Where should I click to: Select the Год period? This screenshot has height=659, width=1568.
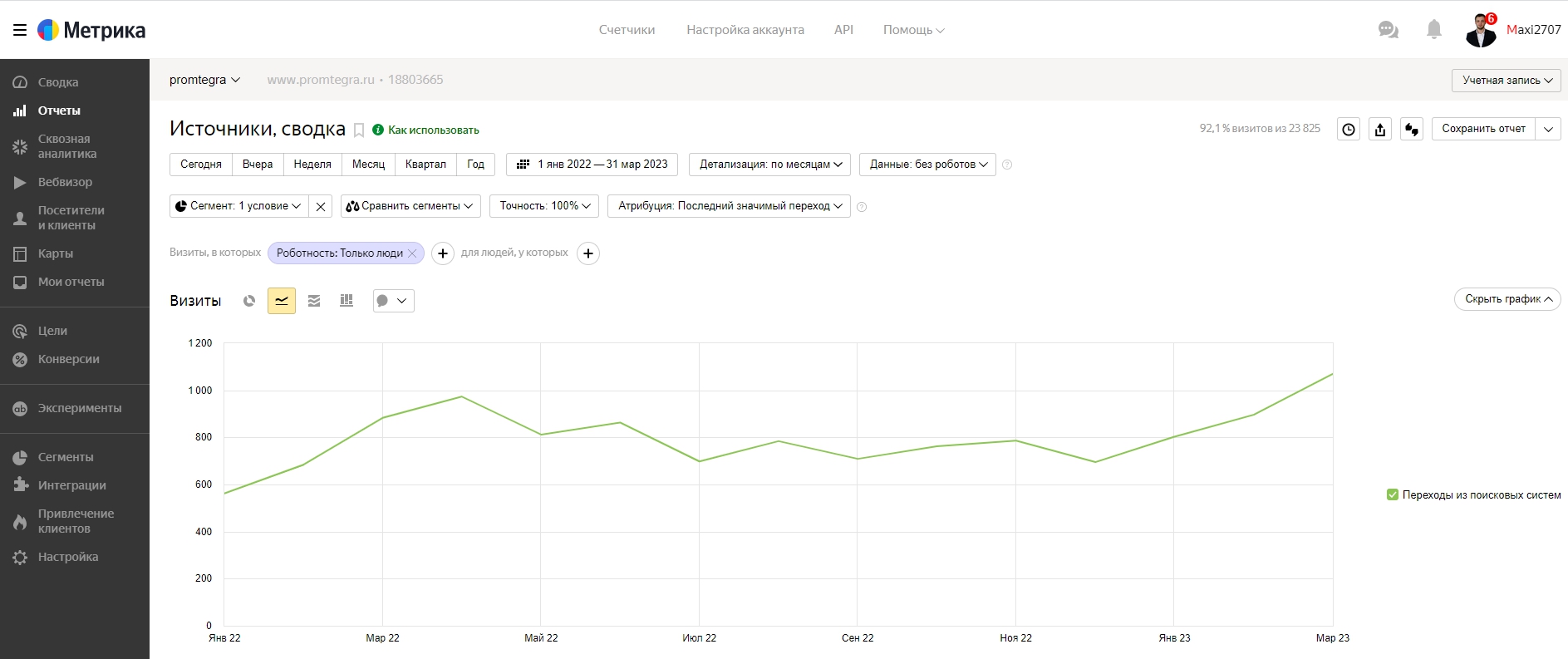coord(475,165)
